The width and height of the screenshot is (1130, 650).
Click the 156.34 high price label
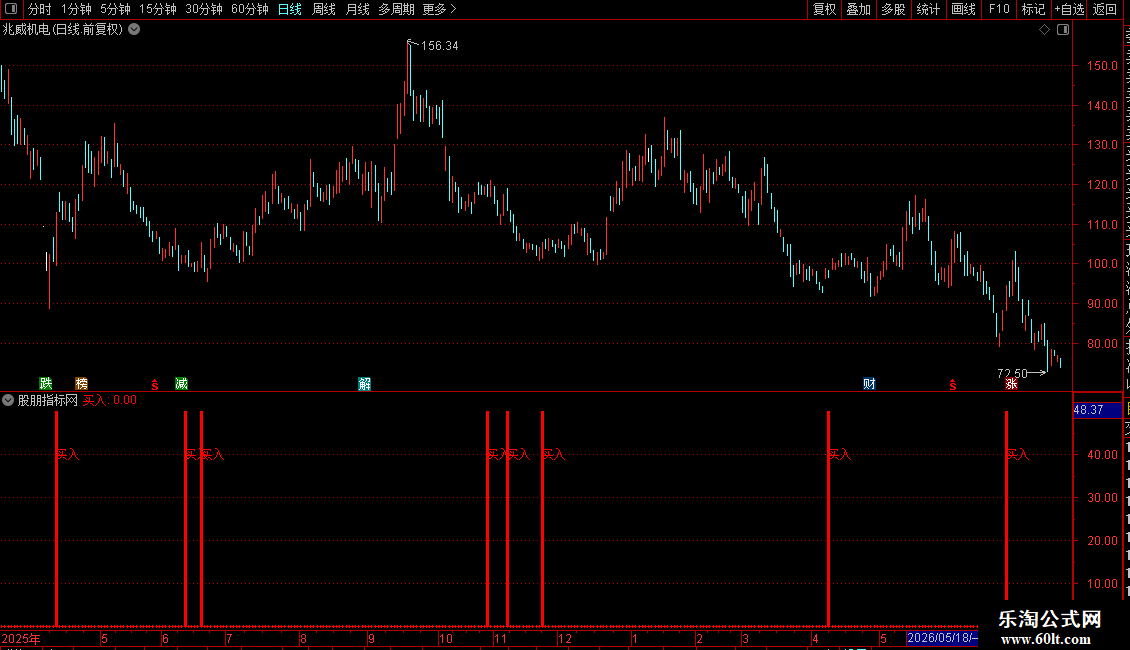[440, 45]
